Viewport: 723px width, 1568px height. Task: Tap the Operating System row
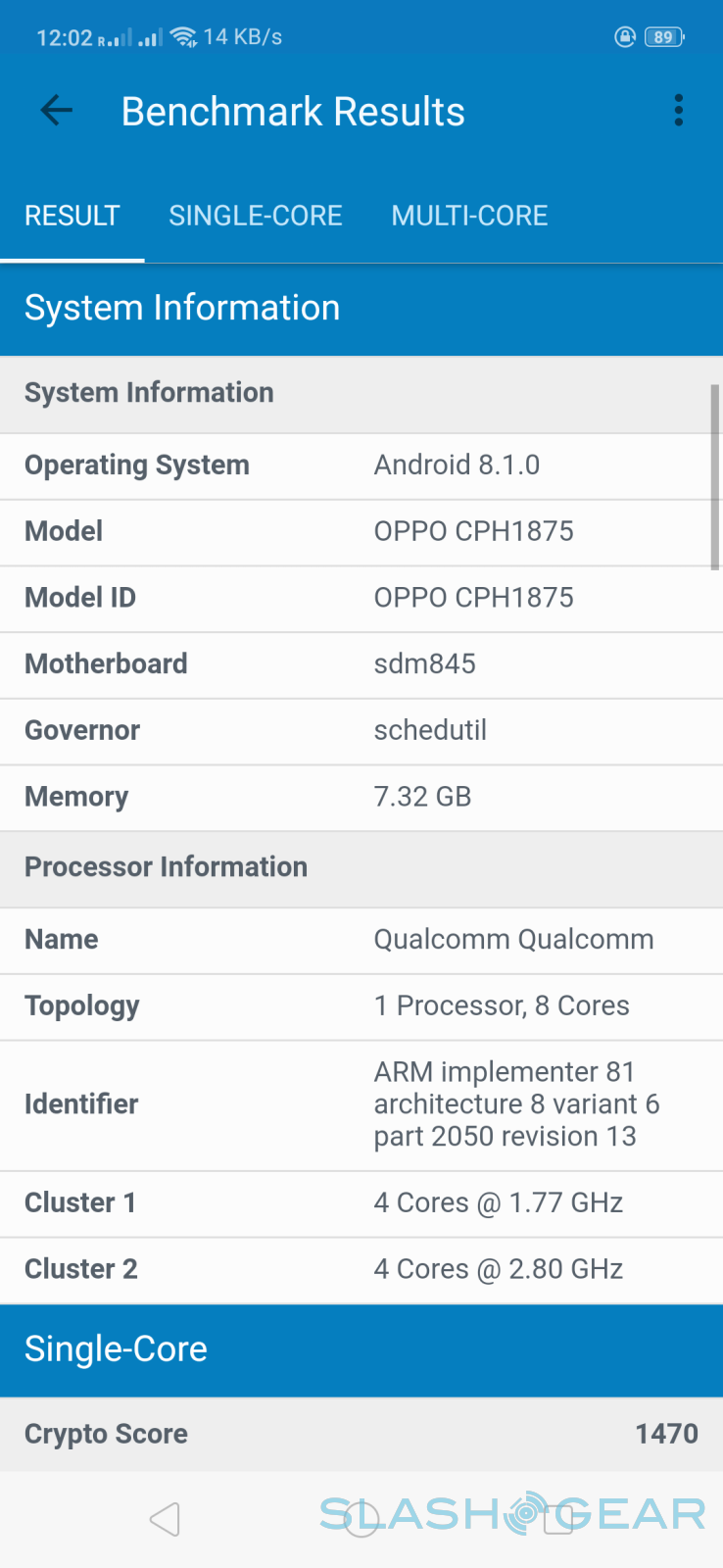click(x=361, y=465)
